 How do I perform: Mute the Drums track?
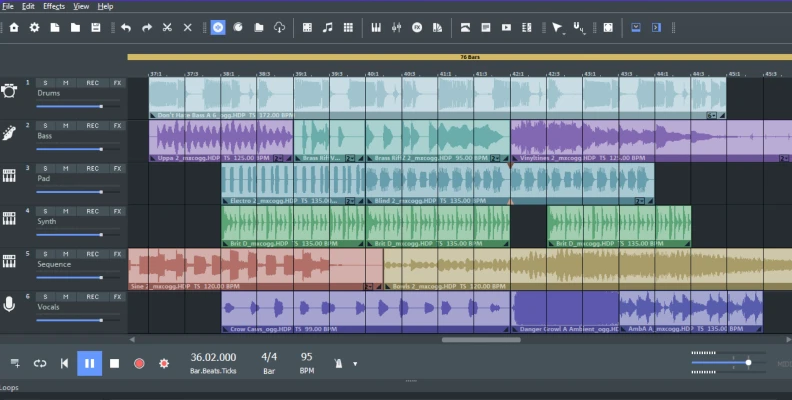(x=66, y=83)
